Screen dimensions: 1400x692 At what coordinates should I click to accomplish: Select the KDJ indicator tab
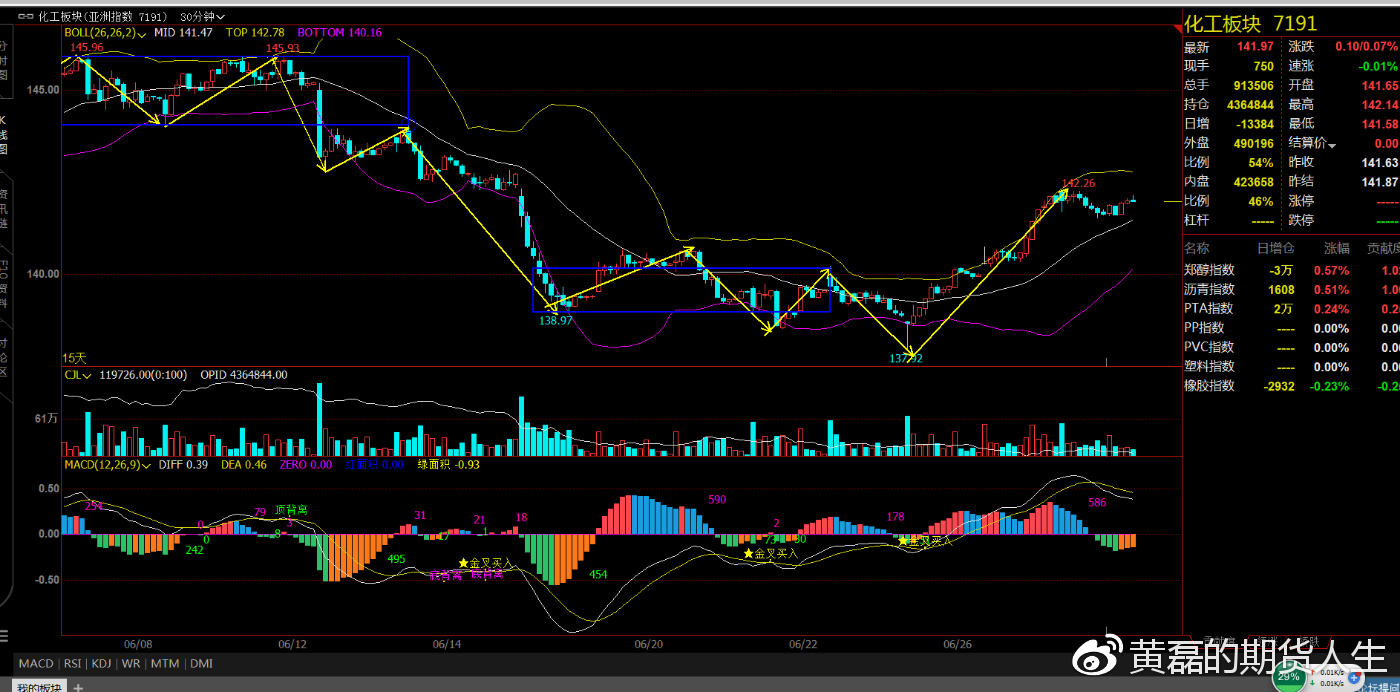(102, 664)
